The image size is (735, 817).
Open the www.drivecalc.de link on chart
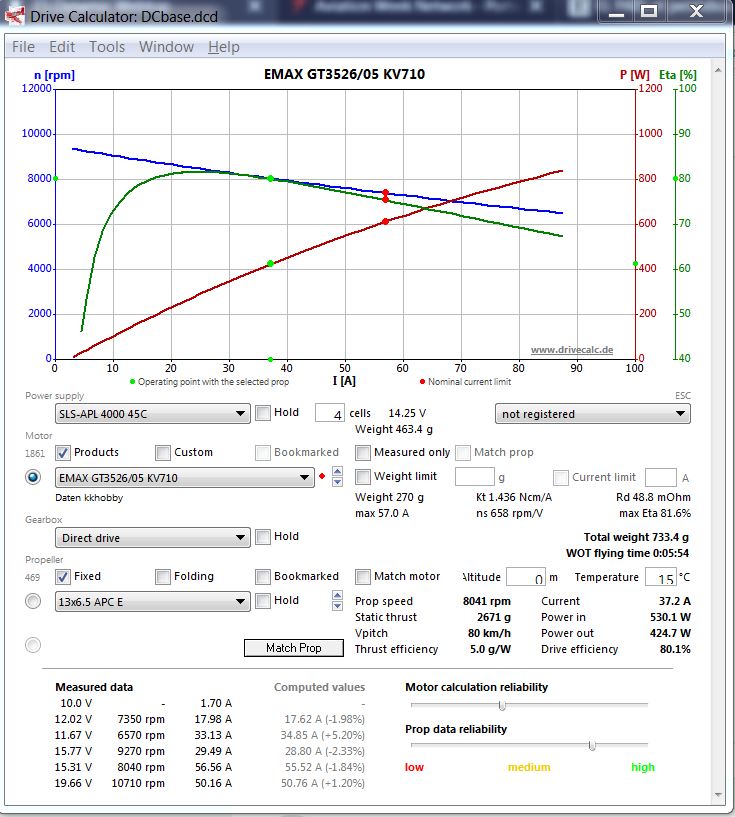pos(571,350)
